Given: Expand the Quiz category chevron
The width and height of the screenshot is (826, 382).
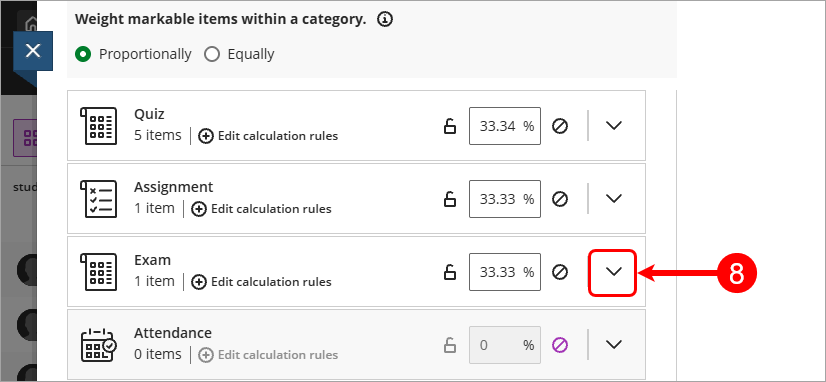Looking at the screenshot, I should click(x=614, y=125).
